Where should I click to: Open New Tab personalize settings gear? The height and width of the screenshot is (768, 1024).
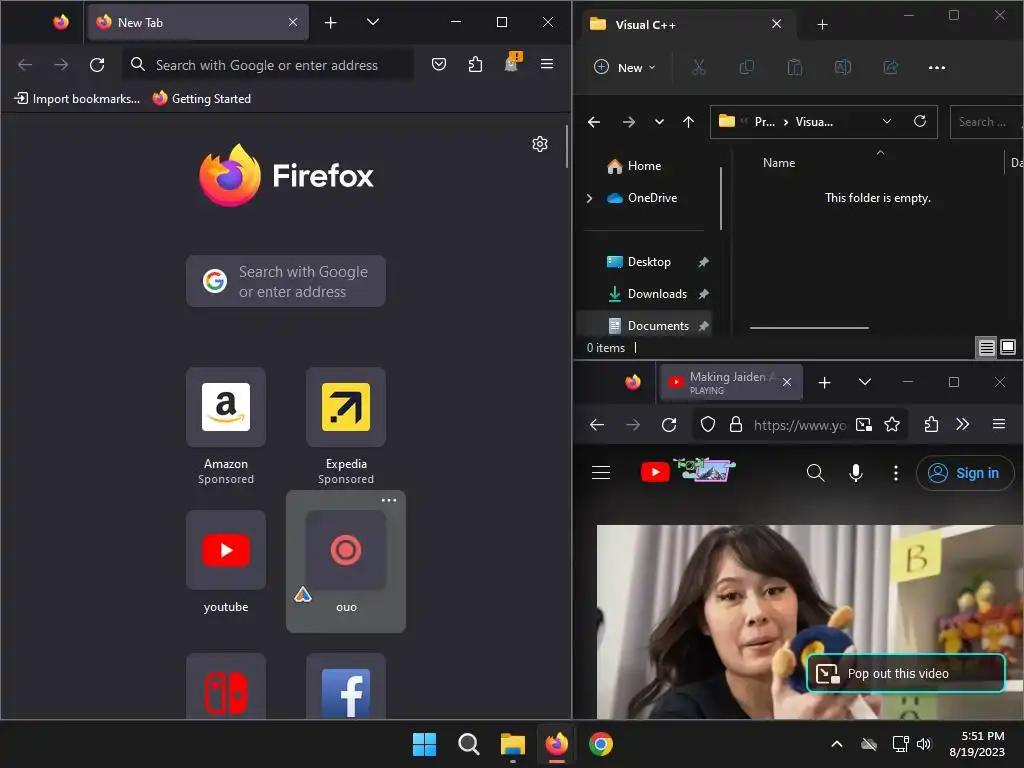pos(539,144)
